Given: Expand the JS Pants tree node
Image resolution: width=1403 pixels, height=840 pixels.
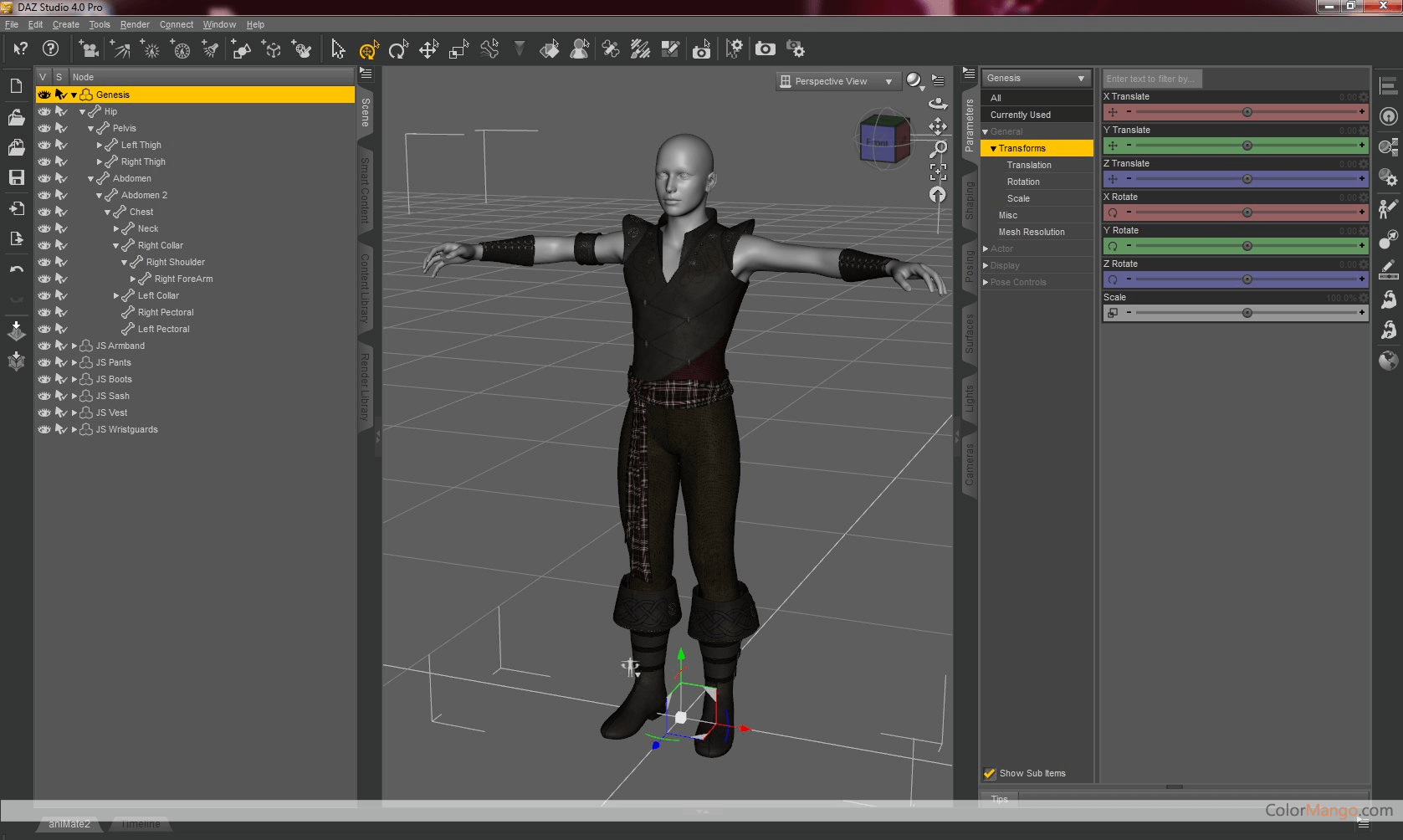Looking at the screenshot, I should point(74,362).
